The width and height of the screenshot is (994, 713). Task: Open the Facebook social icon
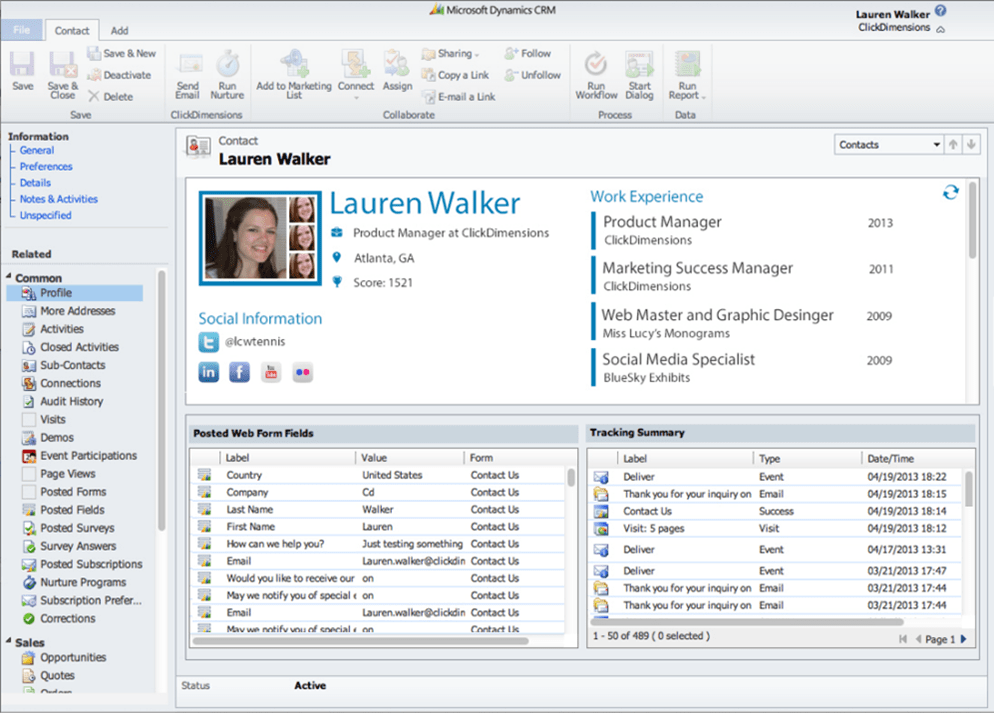coord(239,372)
